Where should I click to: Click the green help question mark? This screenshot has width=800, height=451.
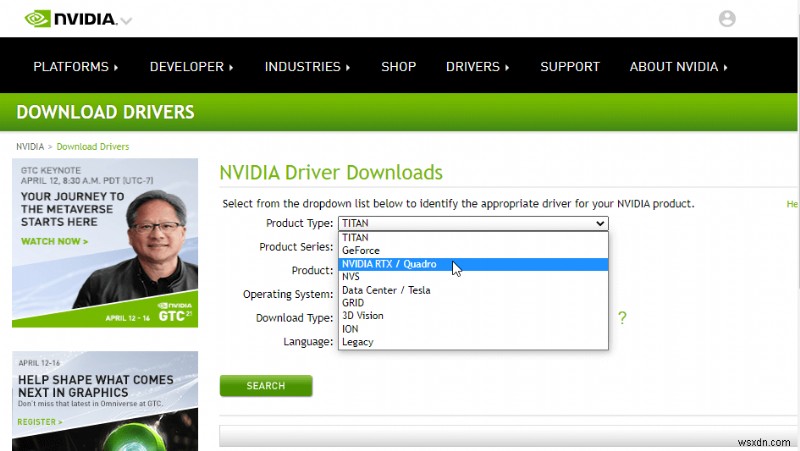click(622, 318)
